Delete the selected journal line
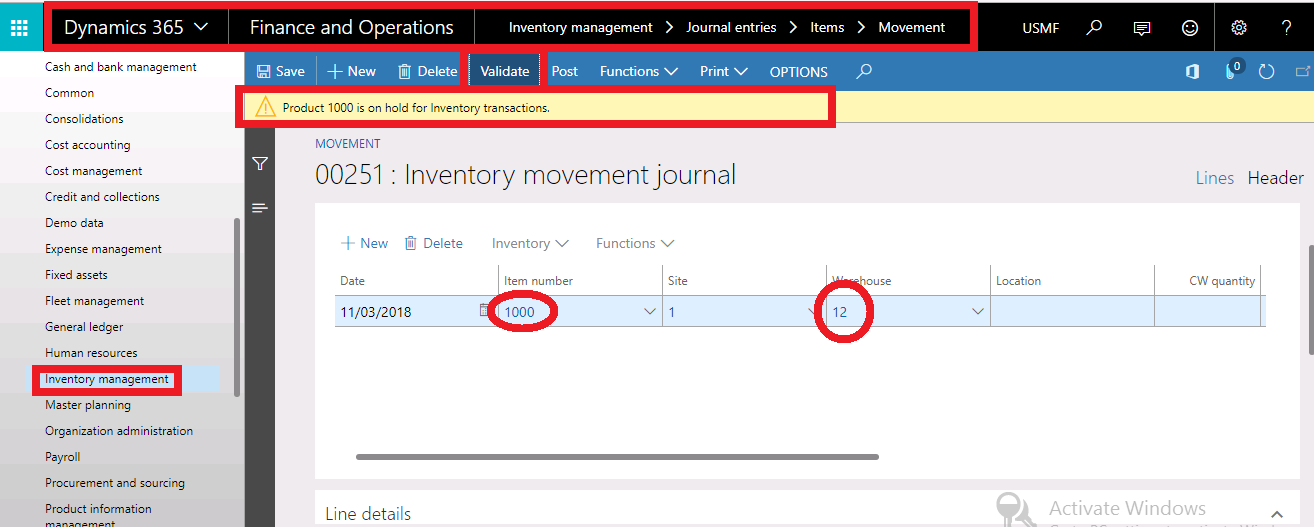Screen dimensions: 1314x527 433,243
